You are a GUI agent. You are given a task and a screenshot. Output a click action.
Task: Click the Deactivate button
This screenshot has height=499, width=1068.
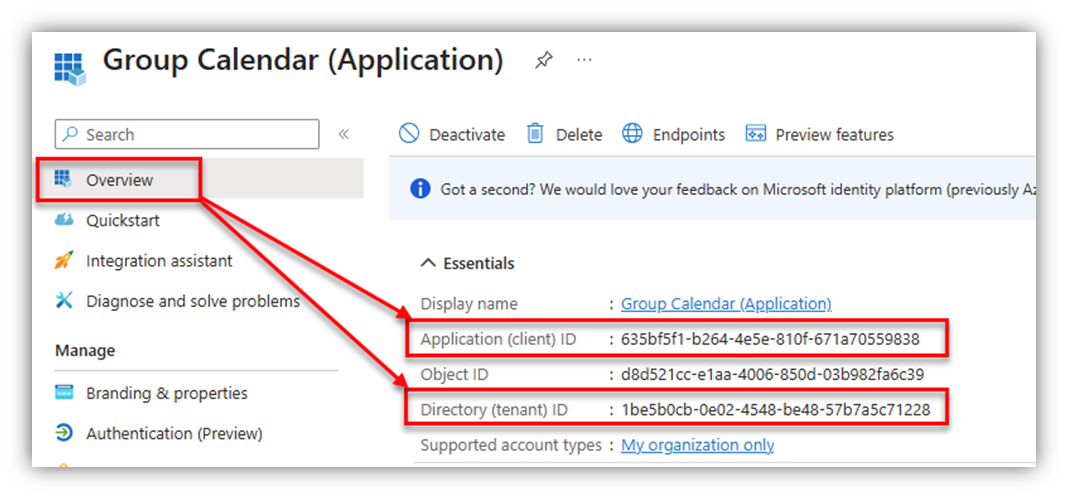pos(452,134)
